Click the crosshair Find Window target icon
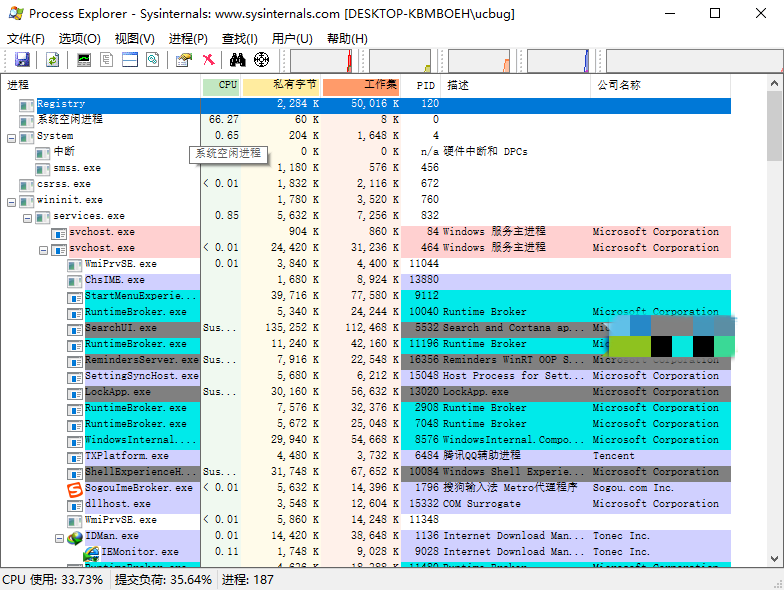 click(x=262, y=60)
